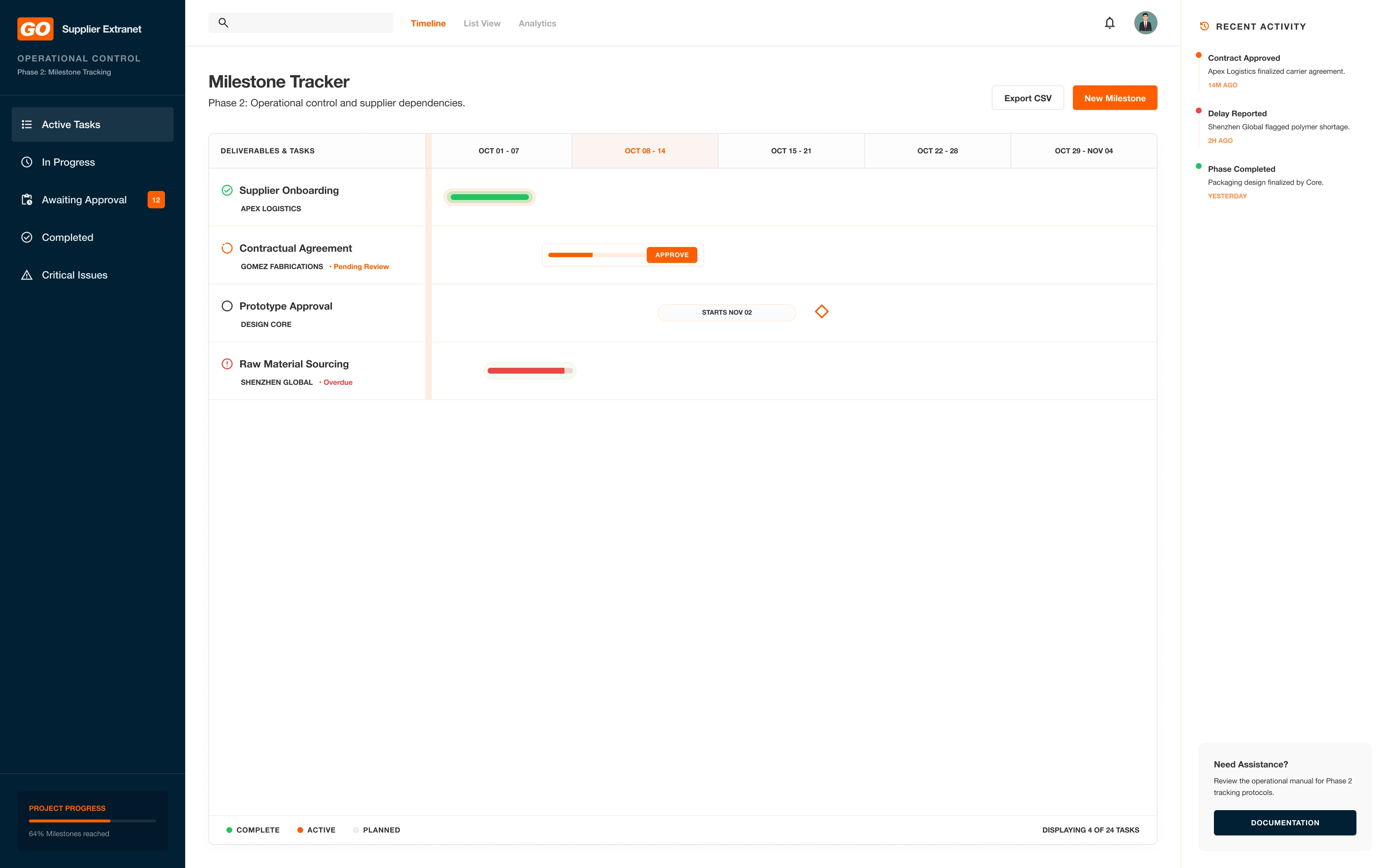Click the orange diamond milestone marker
This screenshot has height=868, width=1389.
[x=821, y=312]
